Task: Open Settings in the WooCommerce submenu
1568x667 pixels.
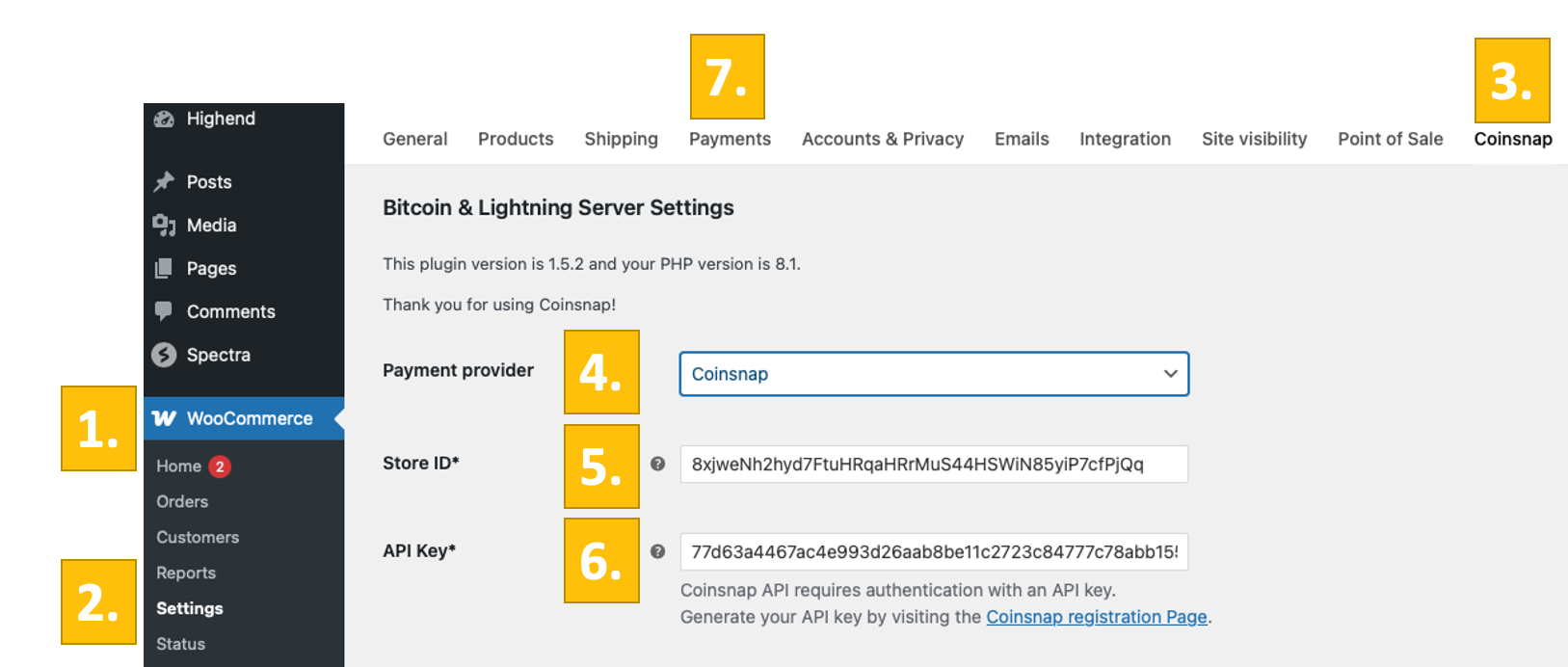Action: pyautogui.click(x=190, y=608)
